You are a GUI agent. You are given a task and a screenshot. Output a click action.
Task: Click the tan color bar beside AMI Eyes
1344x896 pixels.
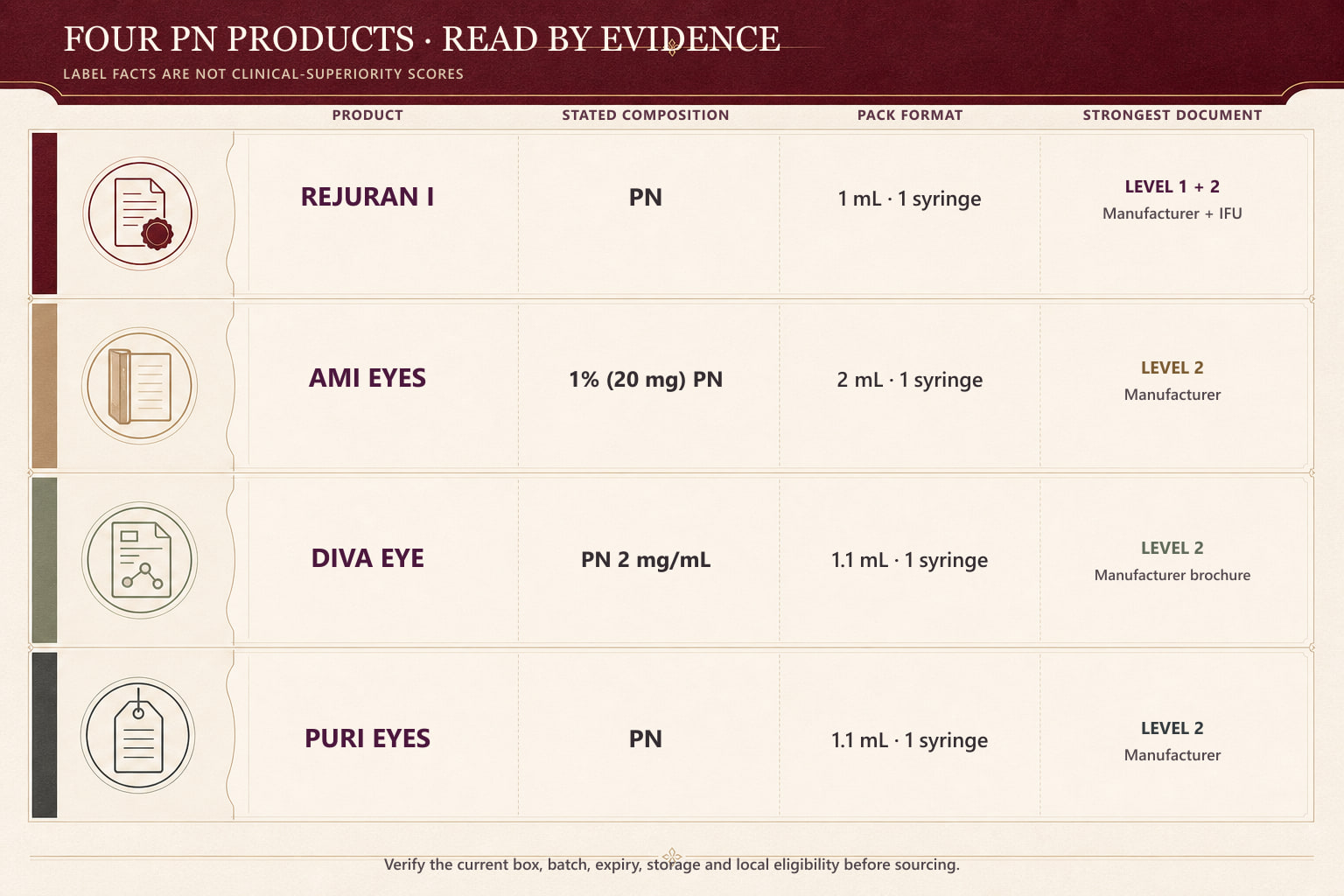coord(45,386)
